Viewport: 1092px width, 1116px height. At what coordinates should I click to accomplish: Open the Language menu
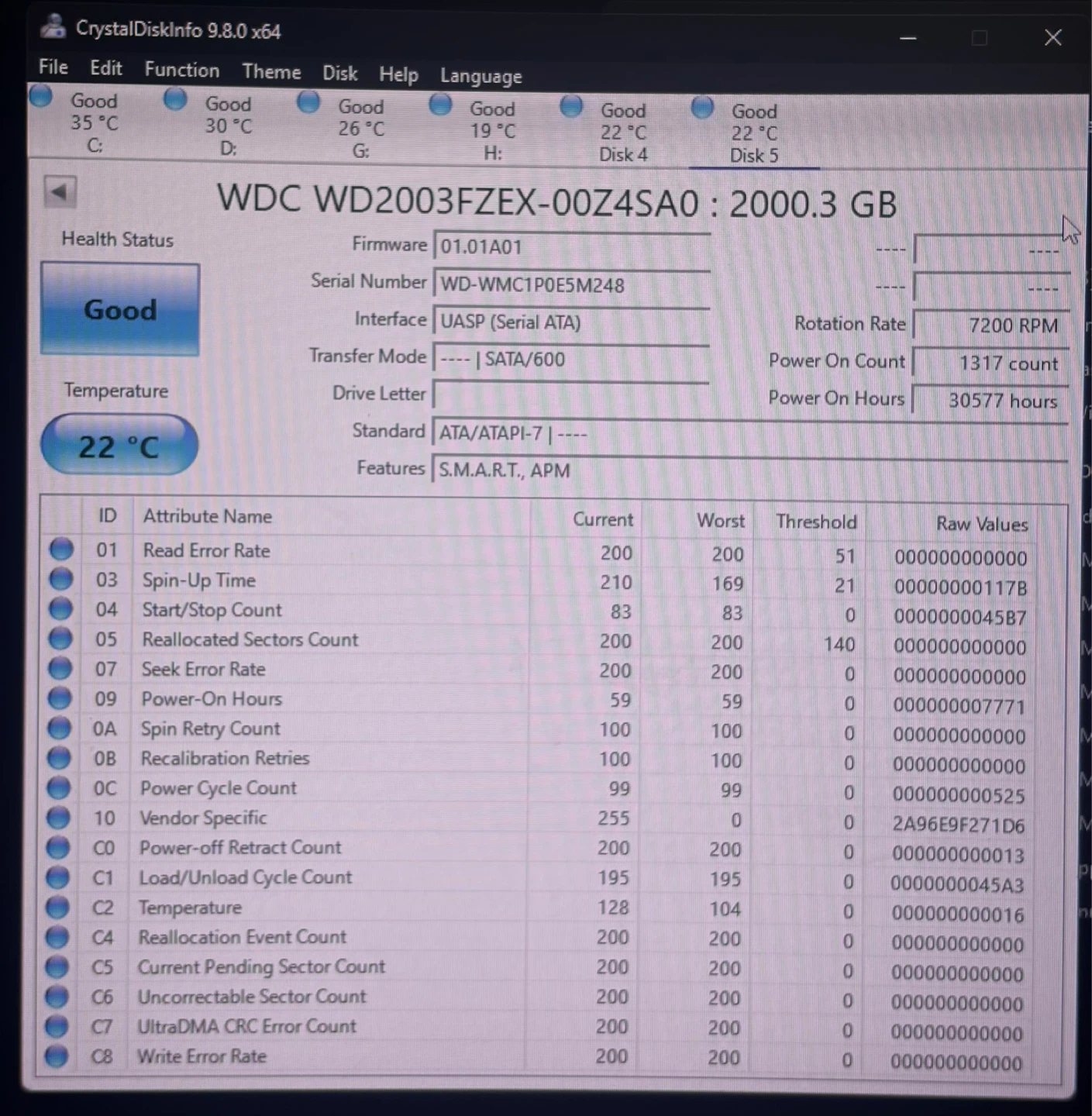pyautogui.click(x=481, y=76)
